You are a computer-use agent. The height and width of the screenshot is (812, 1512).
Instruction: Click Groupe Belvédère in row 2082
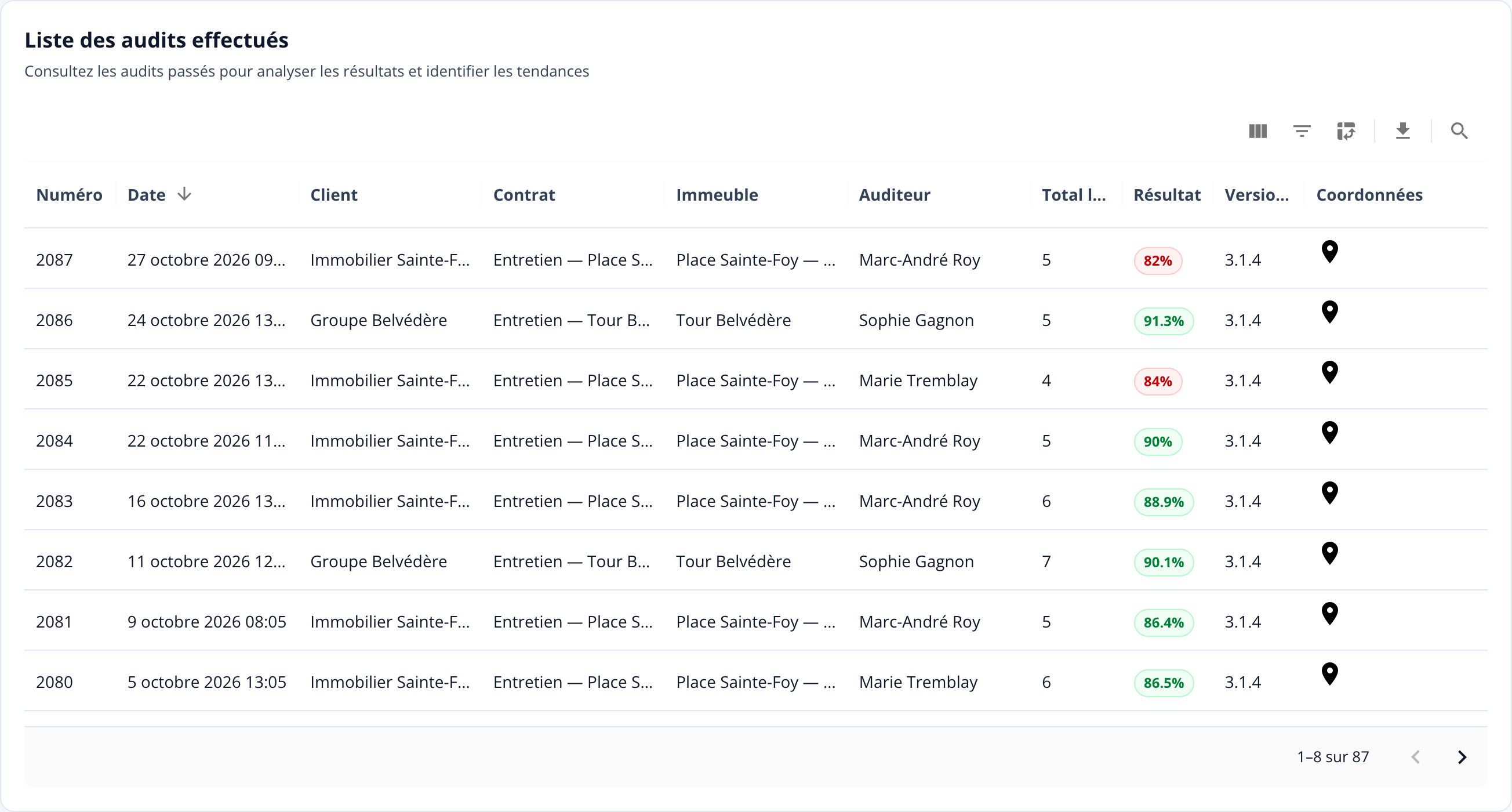(379, 562)
